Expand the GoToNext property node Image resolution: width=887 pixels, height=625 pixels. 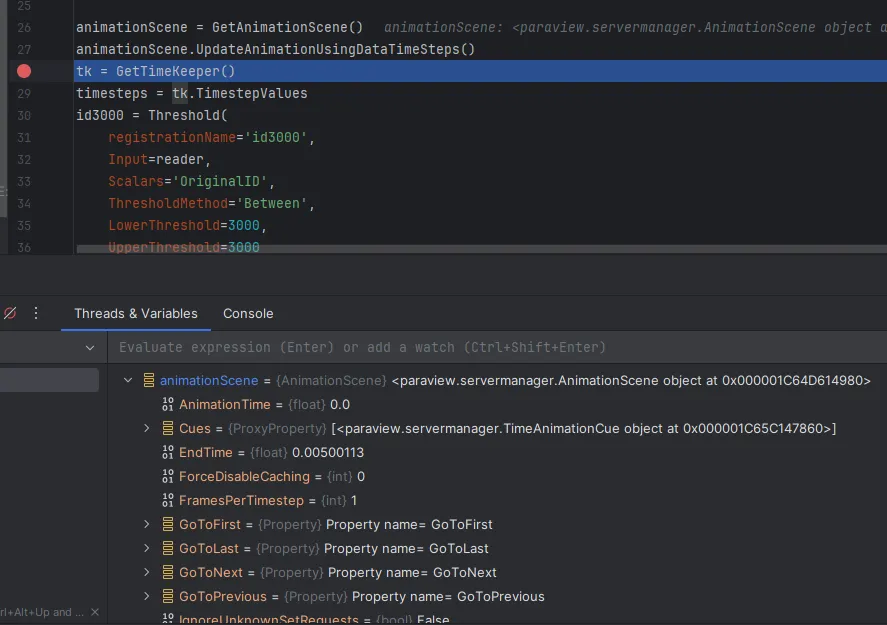tap(146, 572)
